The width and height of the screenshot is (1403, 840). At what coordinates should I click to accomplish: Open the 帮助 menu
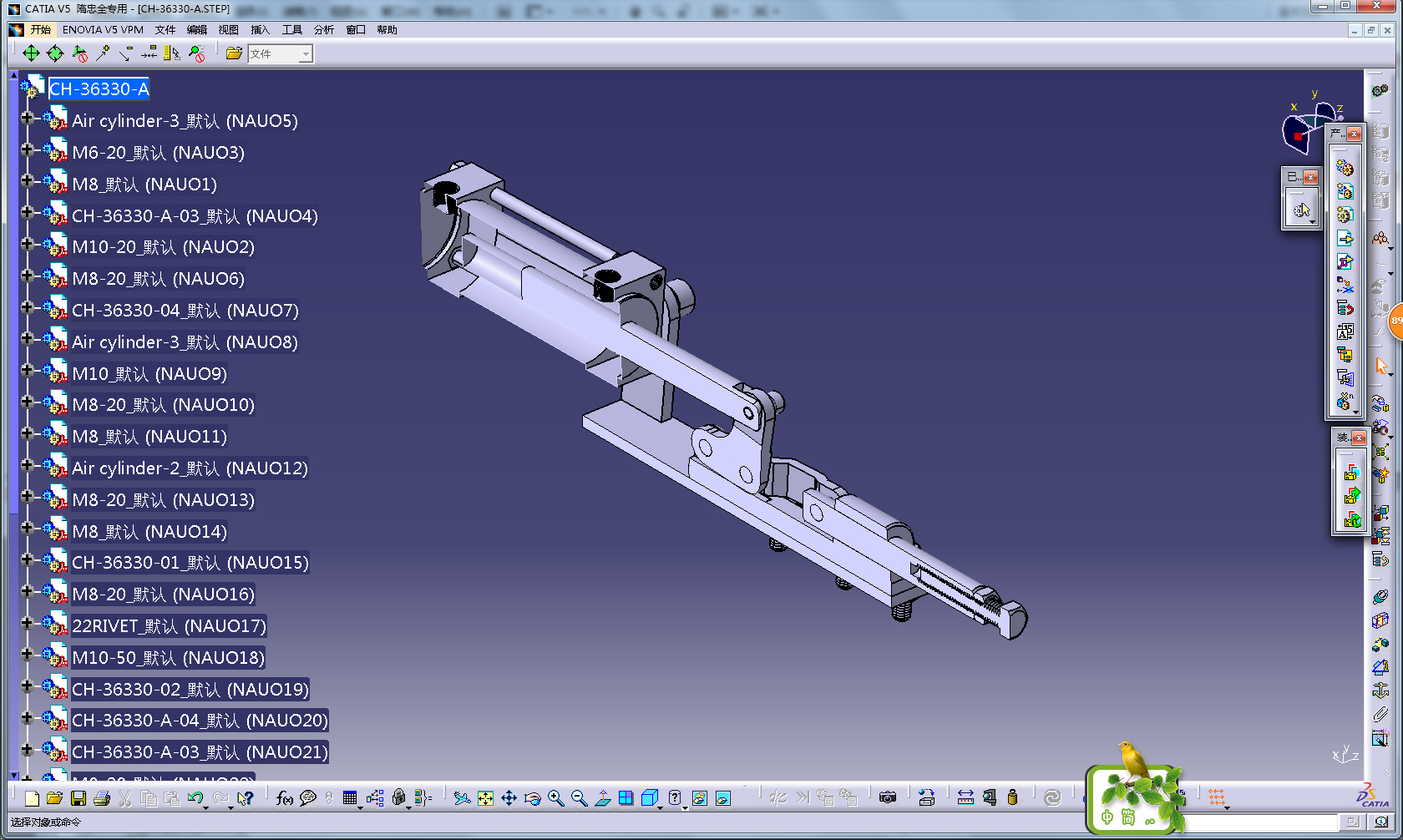click(x=387, y=30)
